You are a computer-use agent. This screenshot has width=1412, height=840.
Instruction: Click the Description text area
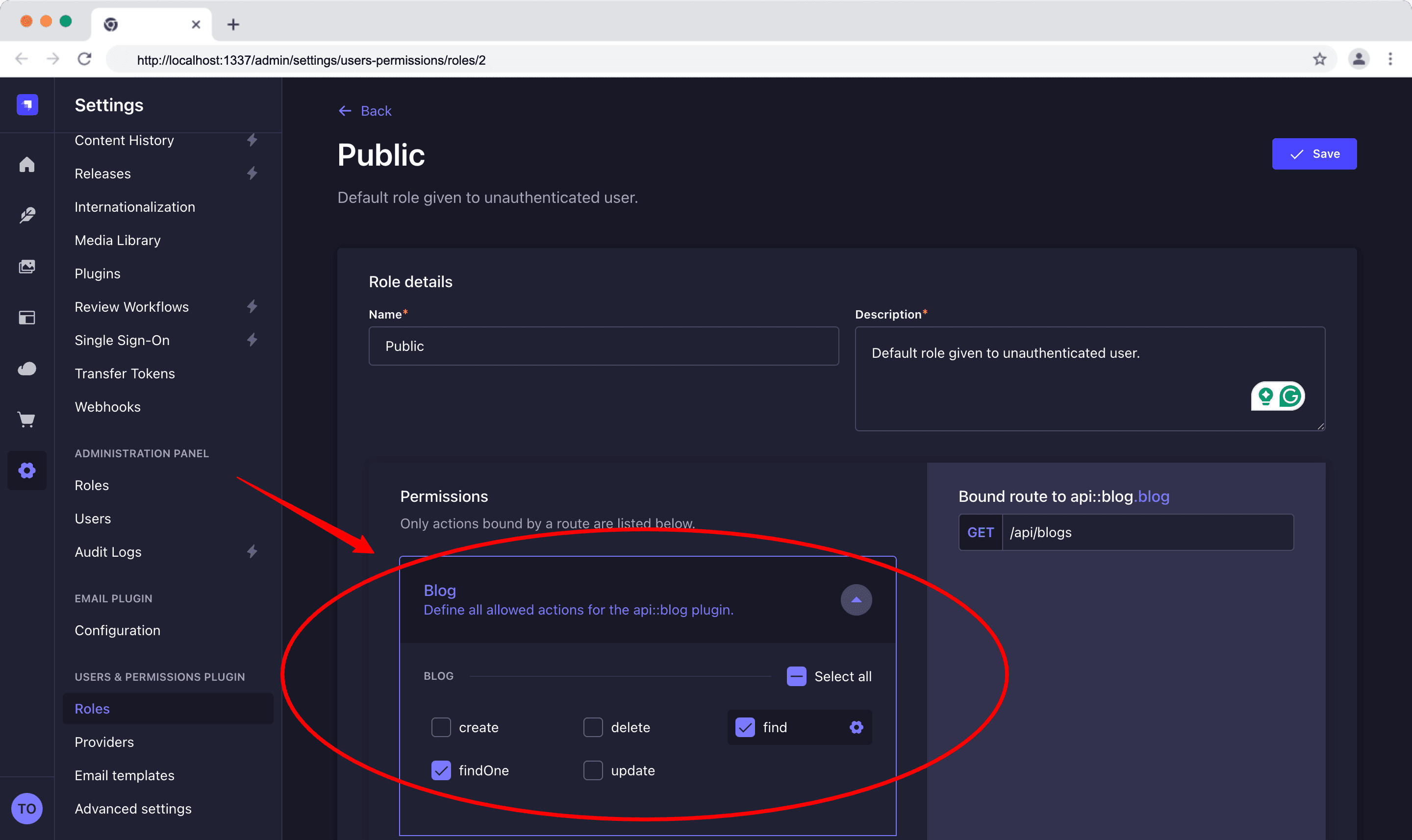[1089, 379]
